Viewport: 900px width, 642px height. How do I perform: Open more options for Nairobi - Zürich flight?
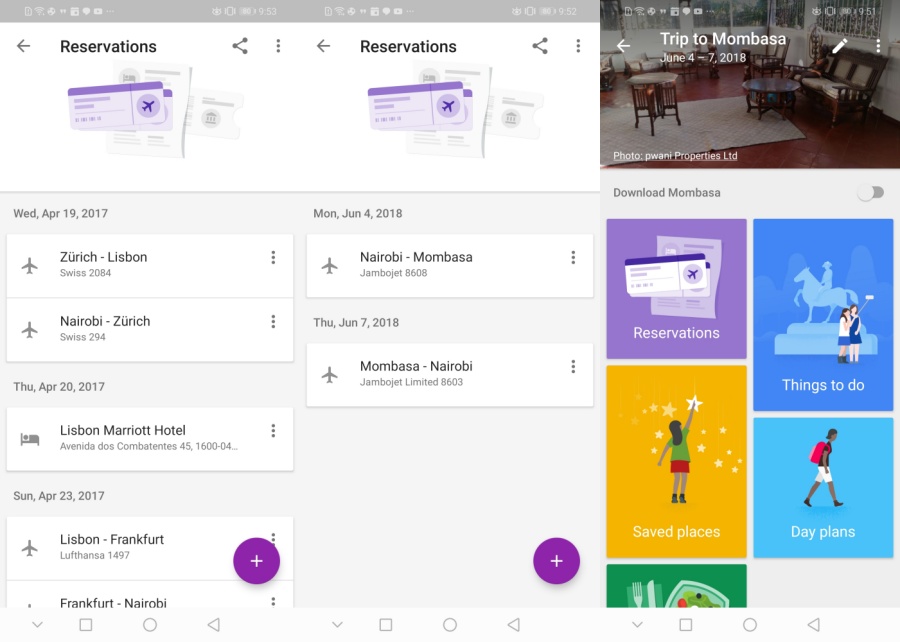pos(273,322)
